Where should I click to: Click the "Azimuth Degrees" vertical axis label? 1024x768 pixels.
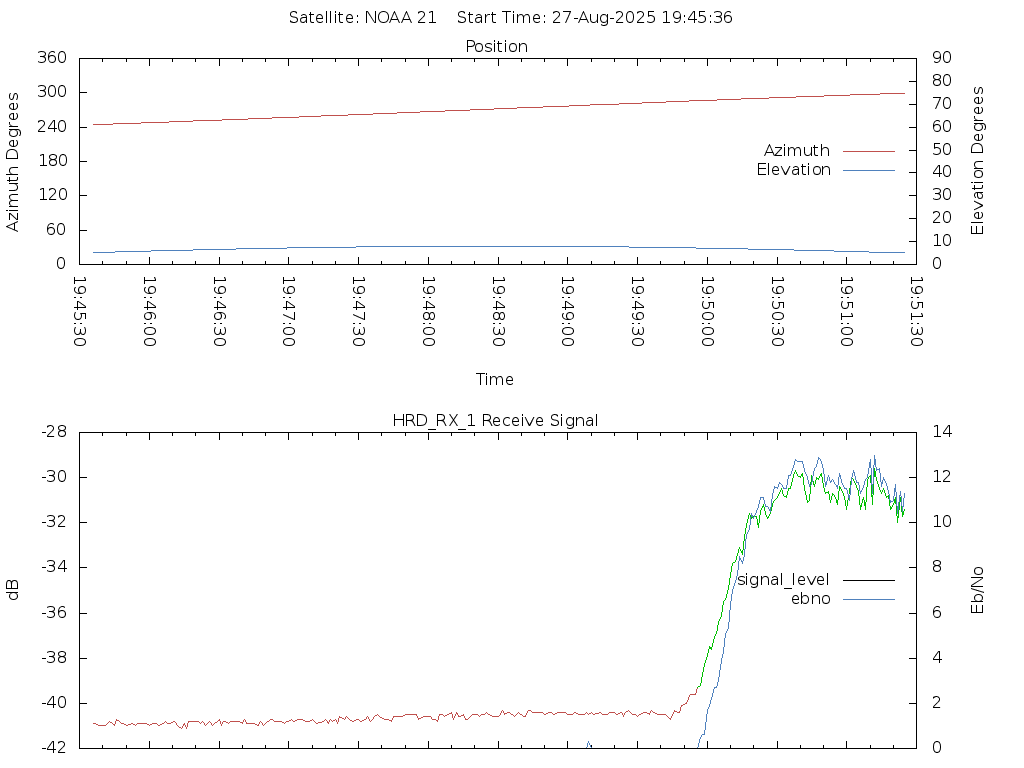coord(12,161)
